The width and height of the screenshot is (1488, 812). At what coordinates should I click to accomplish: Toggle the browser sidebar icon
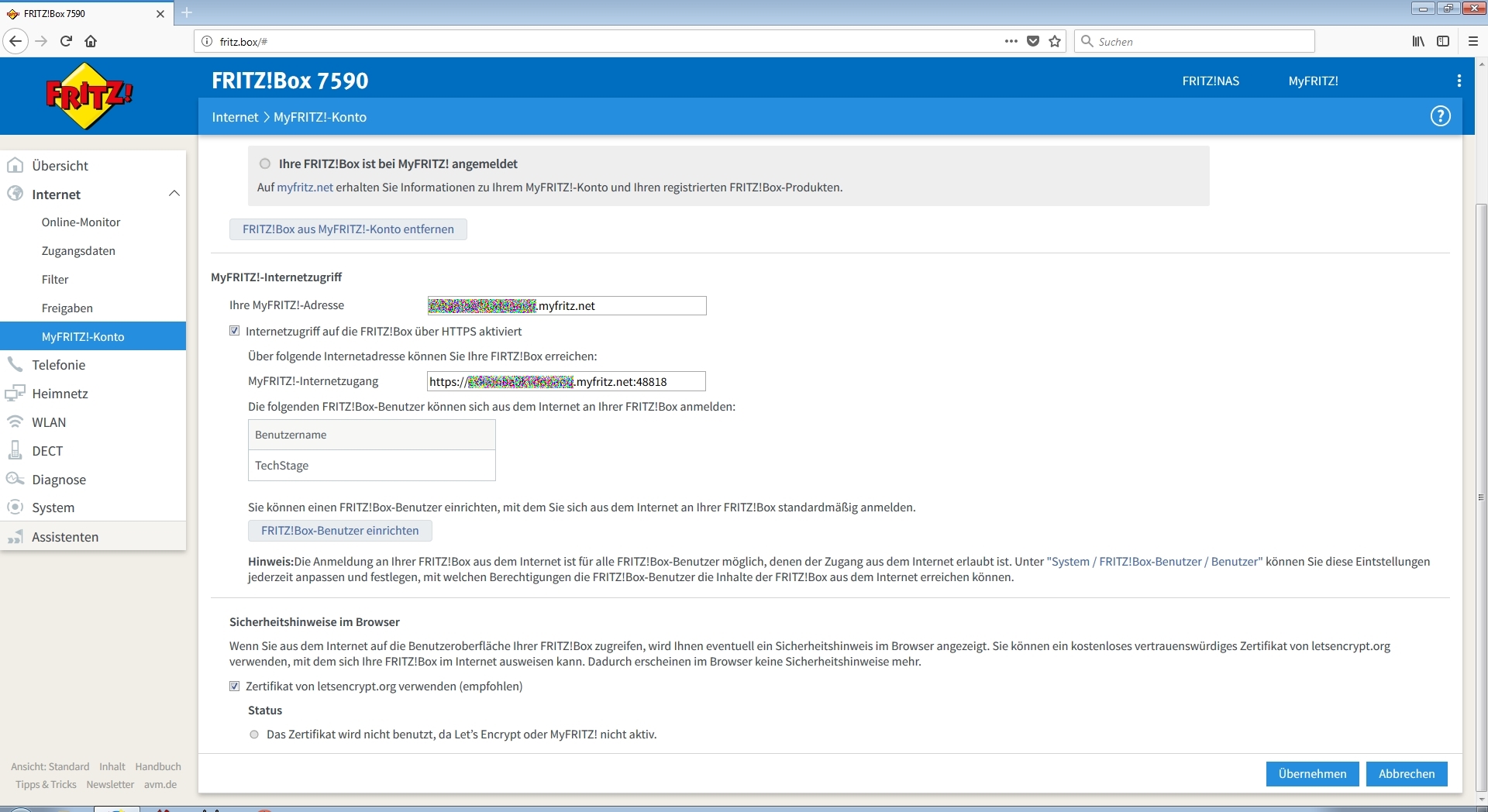pyautogui.click(x=1443, y=41)
